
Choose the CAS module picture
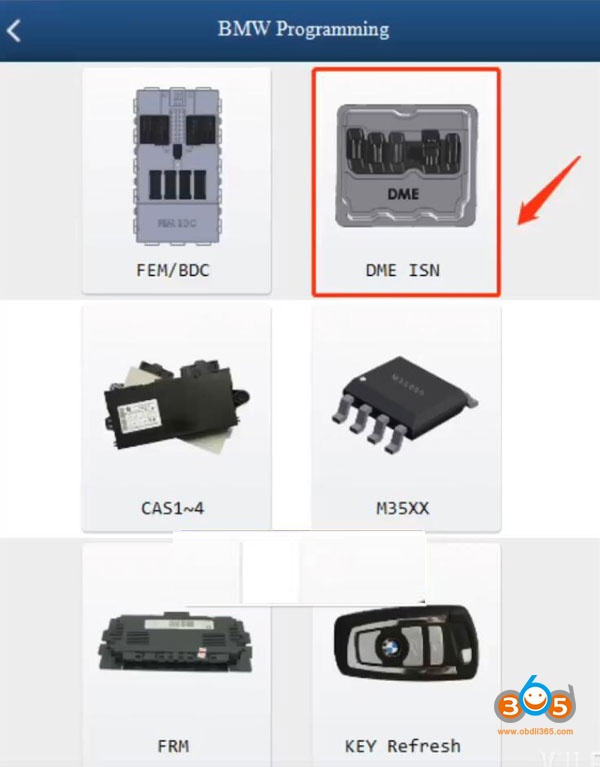[x=175, y=405]
